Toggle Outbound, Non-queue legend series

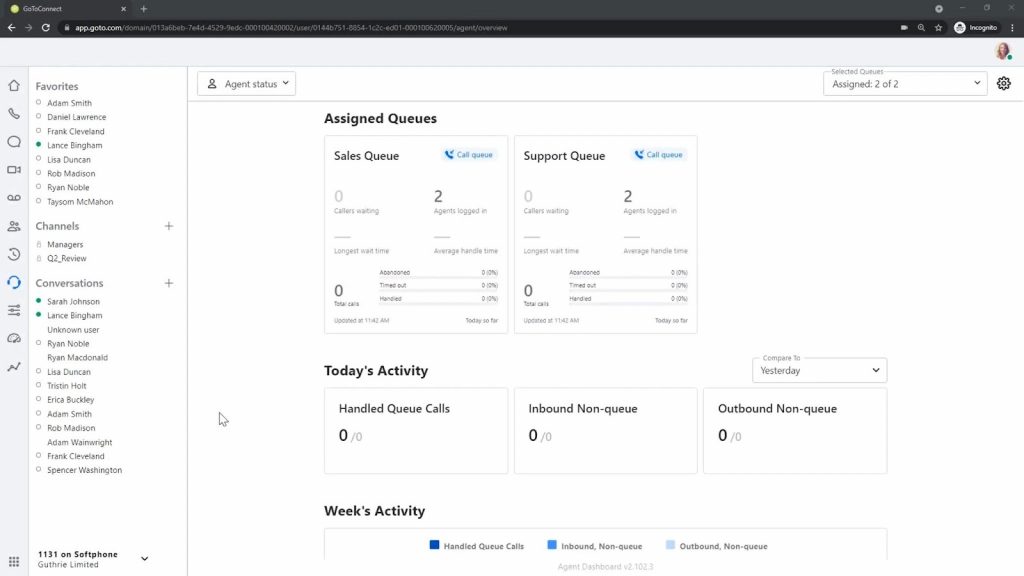(x=716, y=546)
